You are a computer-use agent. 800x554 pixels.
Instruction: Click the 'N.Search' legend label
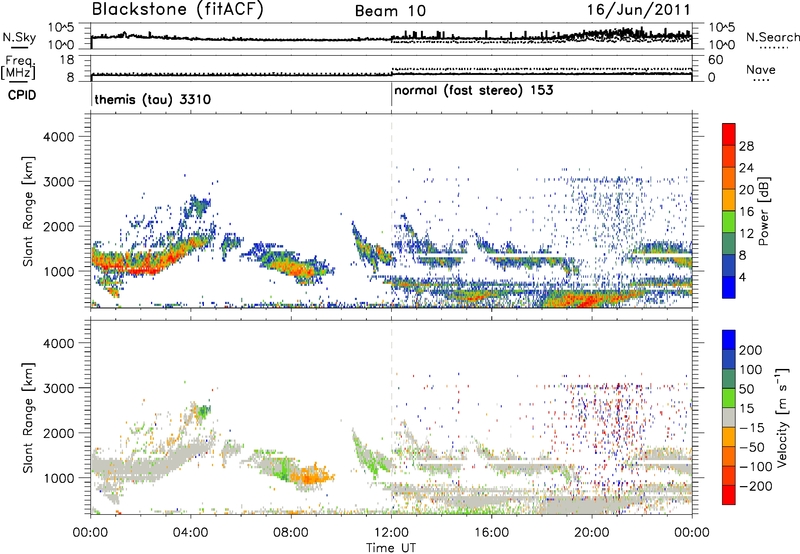772,37
